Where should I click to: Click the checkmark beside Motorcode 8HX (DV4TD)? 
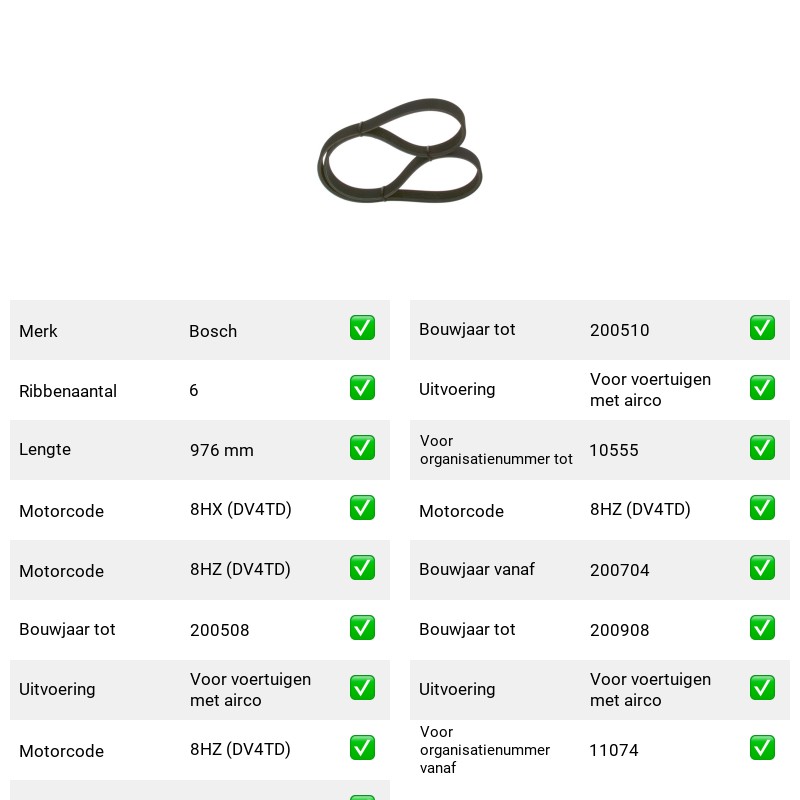362,508
